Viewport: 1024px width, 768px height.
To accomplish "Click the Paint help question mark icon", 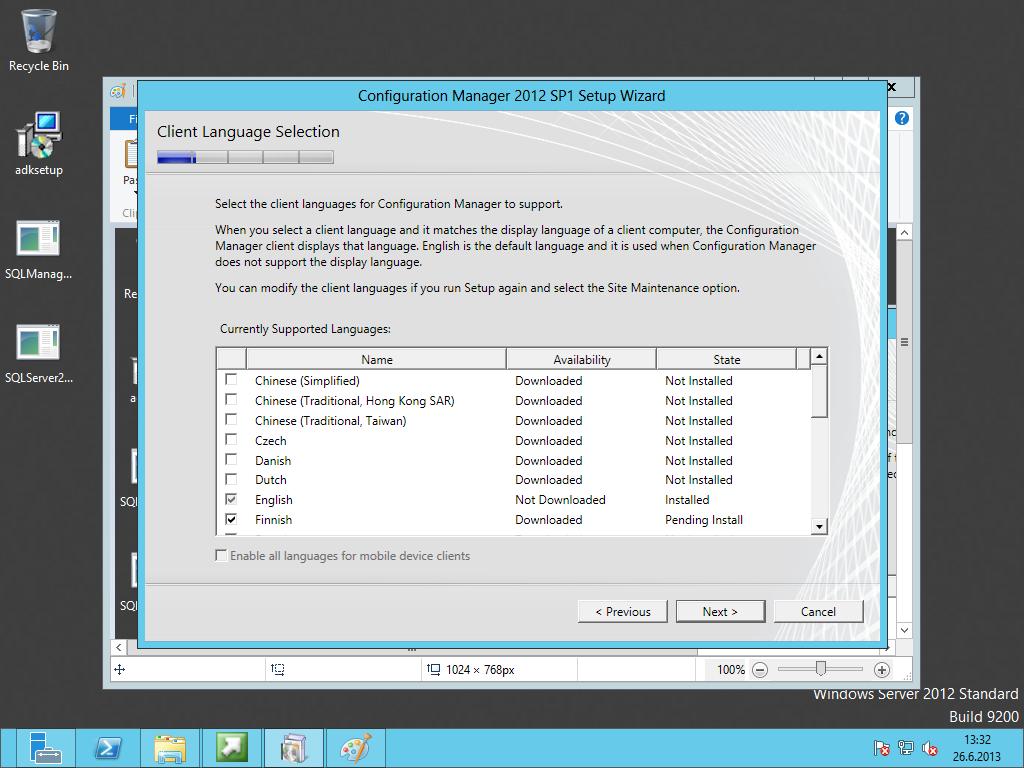I will coord(902,118).
